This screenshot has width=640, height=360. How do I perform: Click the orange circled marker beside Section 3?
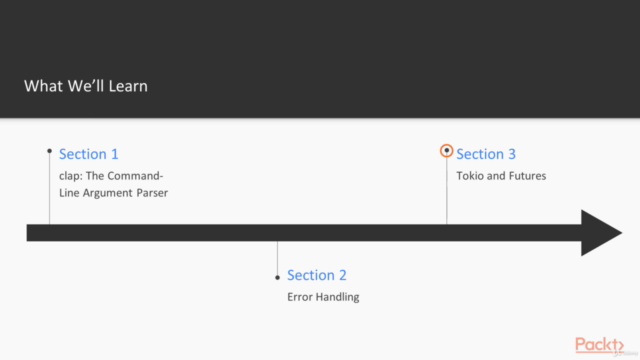coord(447,151)
